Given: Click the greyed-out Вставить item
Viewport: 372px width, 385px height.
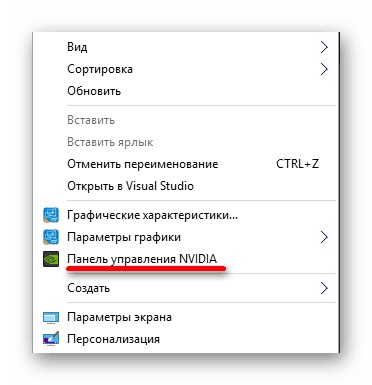Looking at the screenshot, I should click(91, 120).
